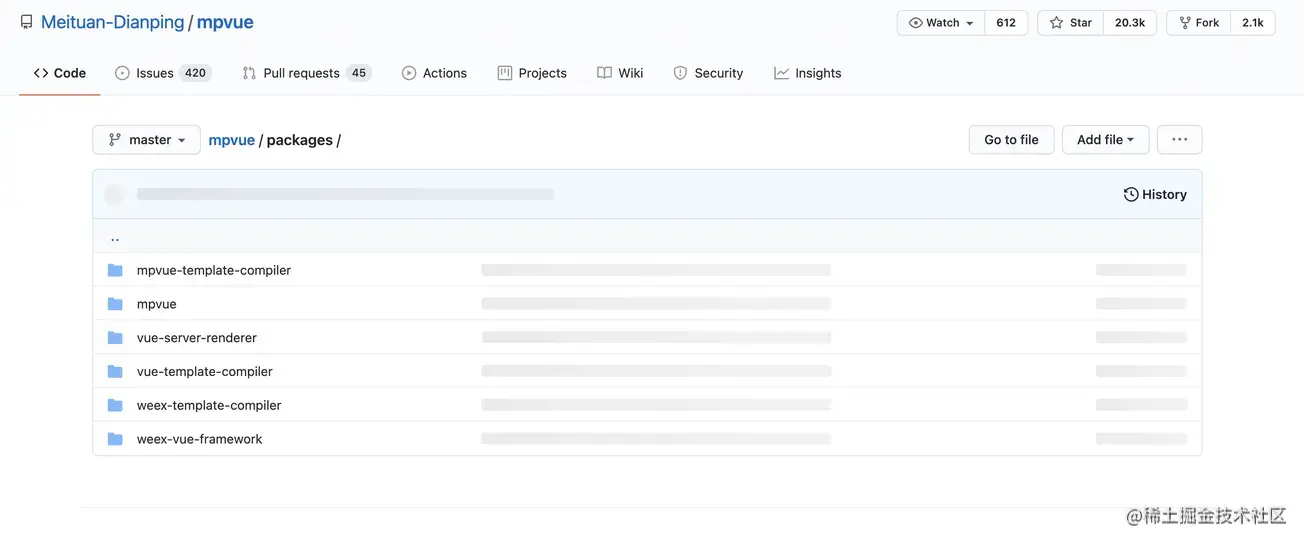
Task: View the 20.3k stargazers count
Action: tap(1130, 23)
